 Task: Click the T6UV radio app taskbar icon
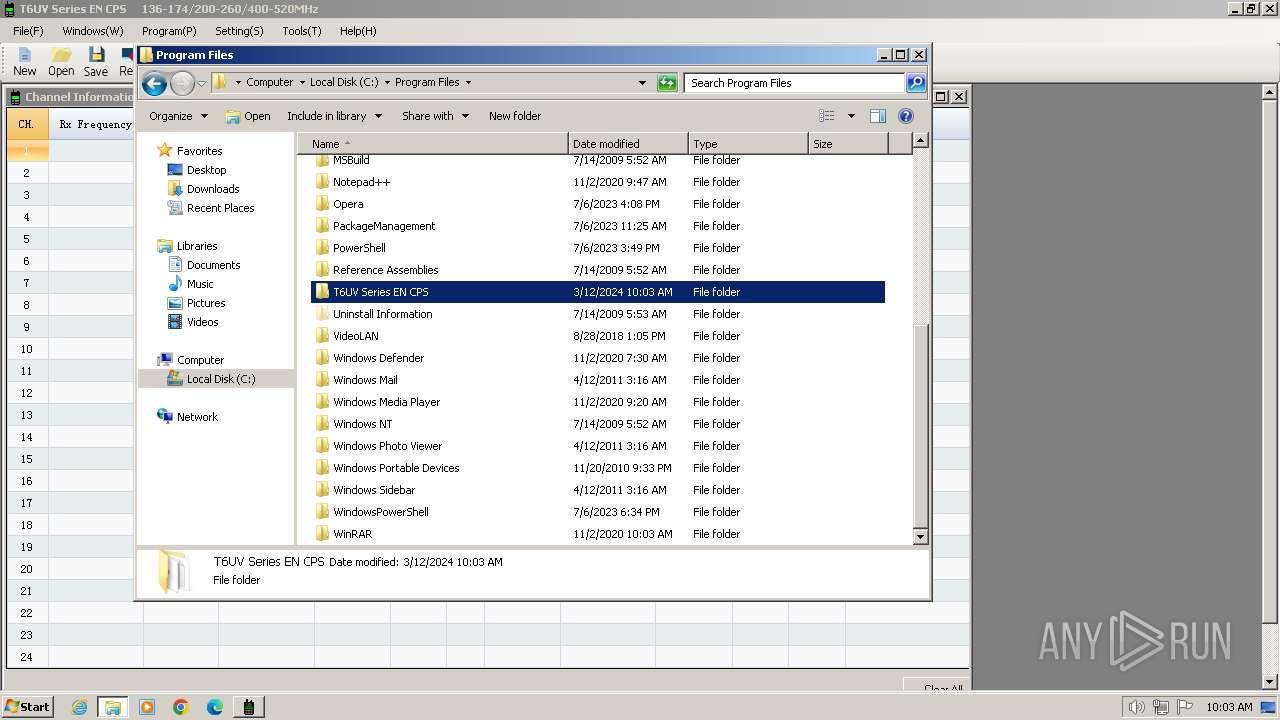pyautogui.click(x=249, y=707)
